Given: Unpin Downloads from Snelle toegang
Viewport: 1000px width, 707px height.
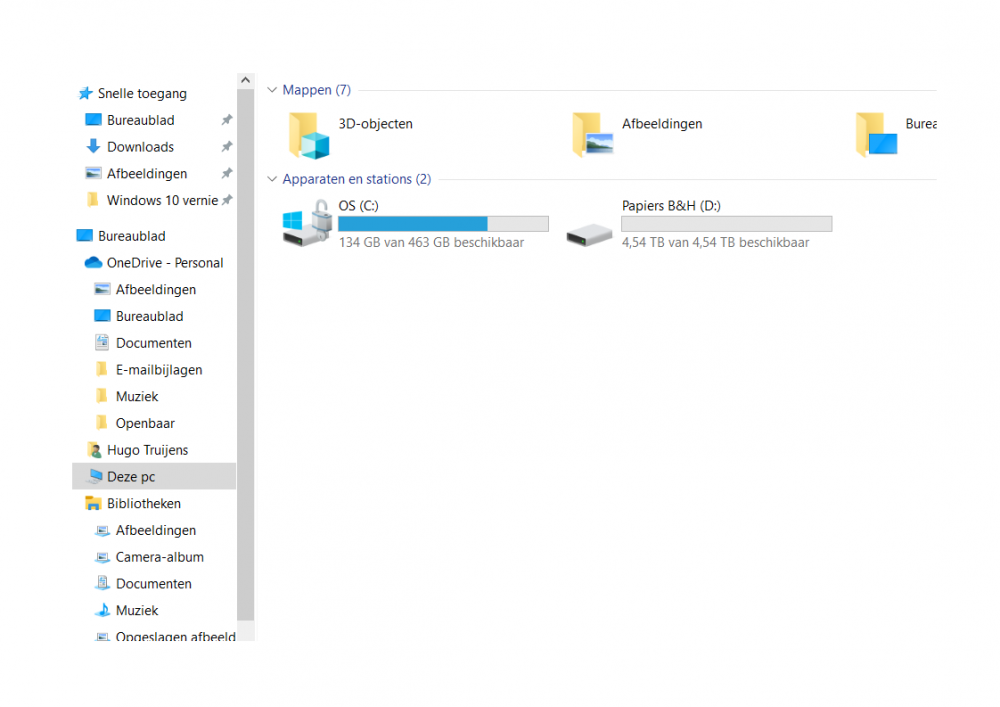Looking at the screenshot, I should coord(226,146).
